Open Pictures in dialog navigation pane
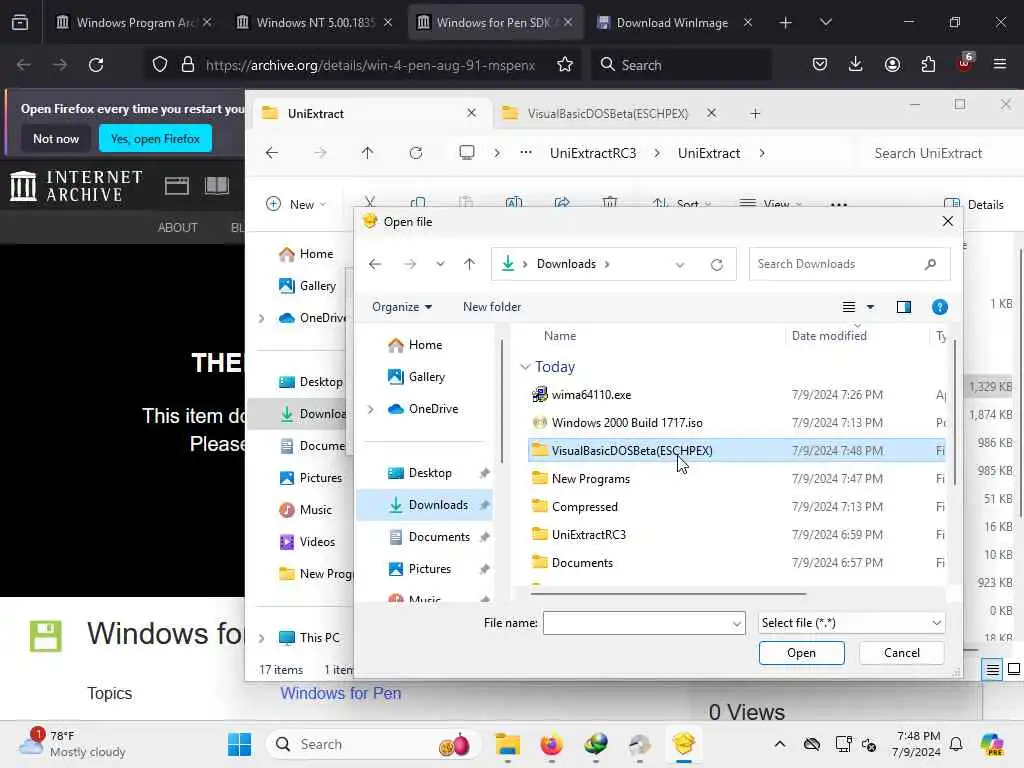 click(x=429, y=569)
